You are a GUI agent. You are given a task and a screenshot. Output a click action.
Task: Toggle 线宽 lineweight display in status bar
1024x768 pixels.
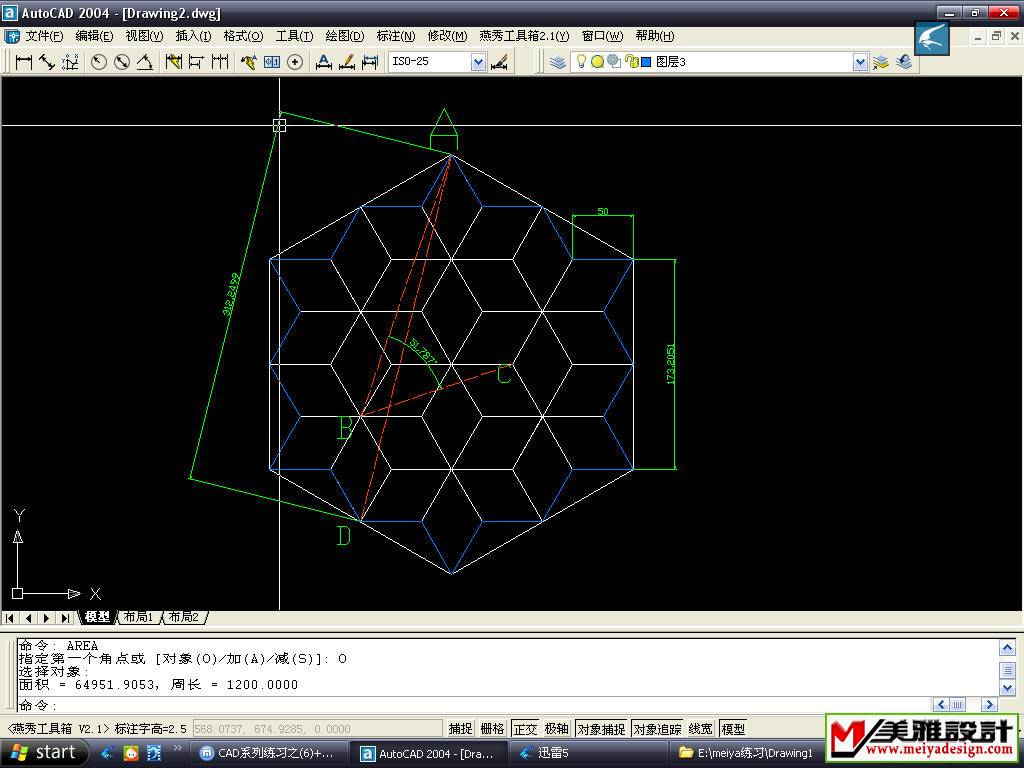point(701,729)
